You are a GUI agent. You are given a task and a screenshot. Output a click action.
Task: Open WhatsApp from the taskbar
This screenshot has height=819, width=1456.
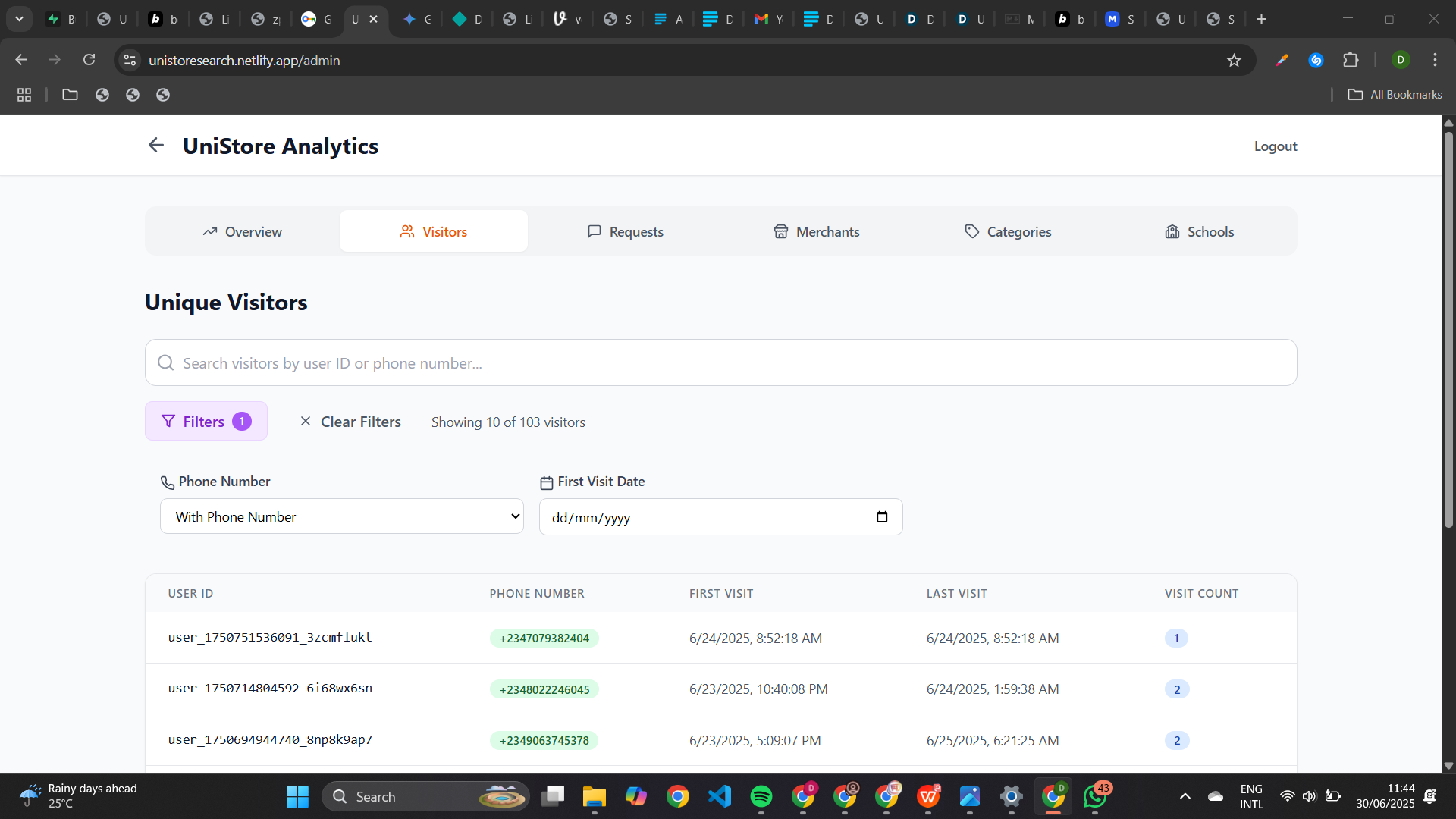1094,796
